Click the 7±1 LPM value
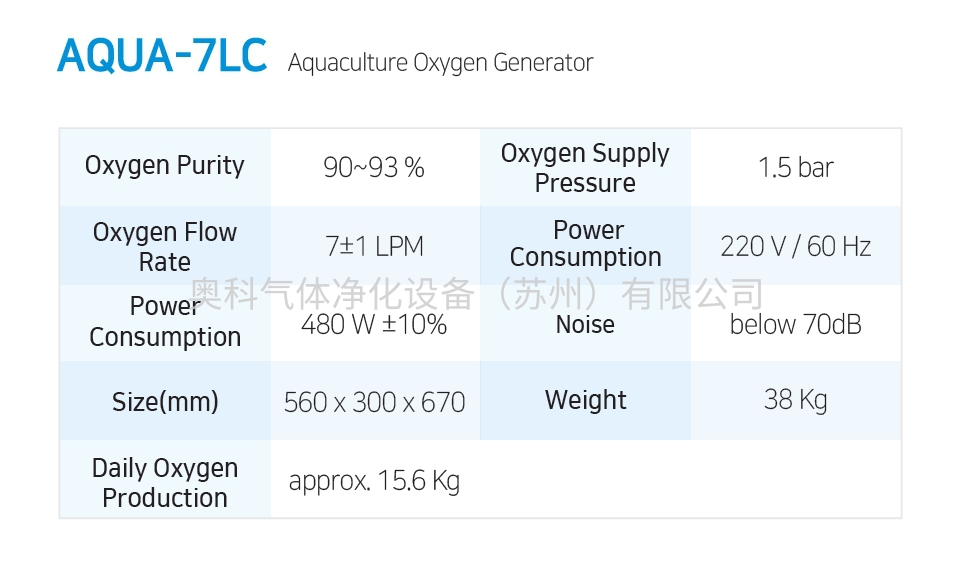956x586 pixels. pyautogui.click(x=374, y=246)
